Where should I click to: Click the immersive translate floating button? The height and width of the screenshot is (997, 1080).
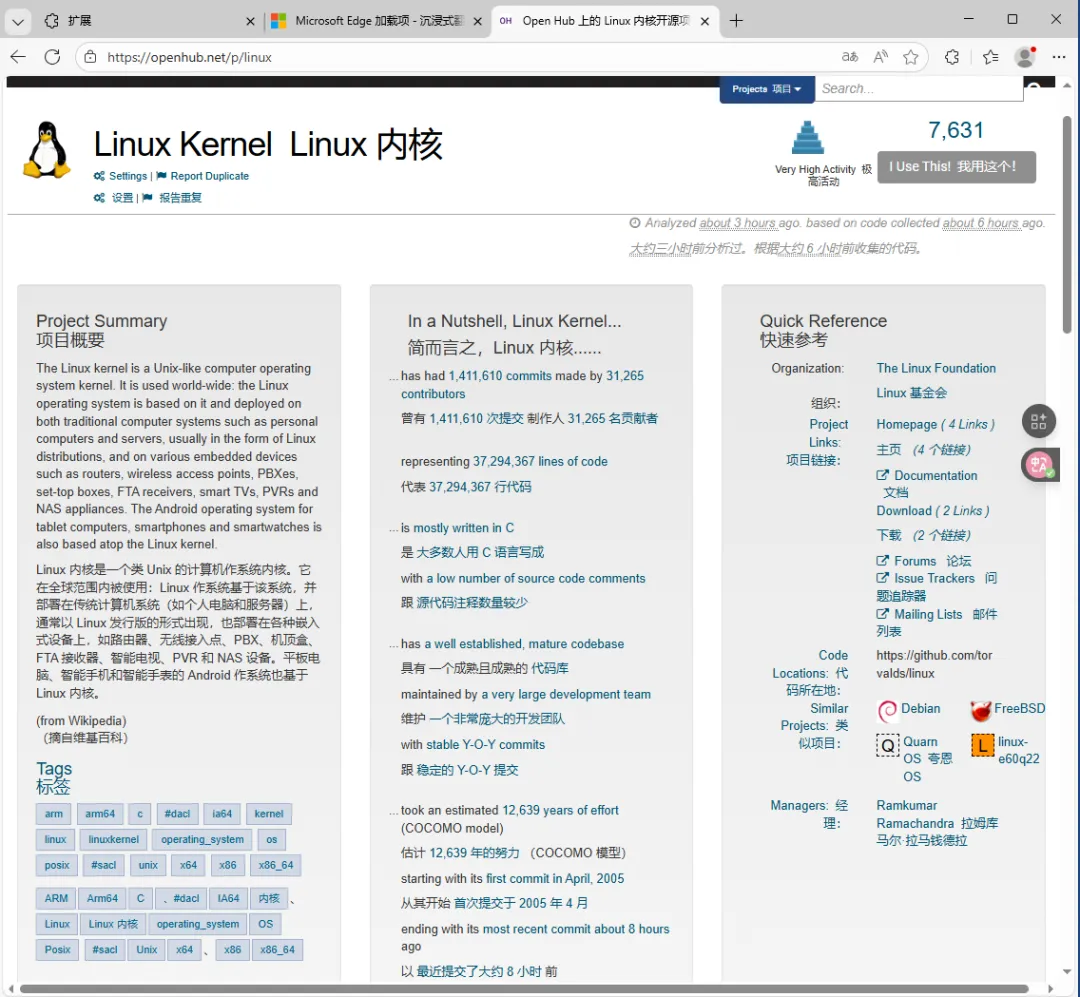pyautogui.click(x=1039, y=465)
